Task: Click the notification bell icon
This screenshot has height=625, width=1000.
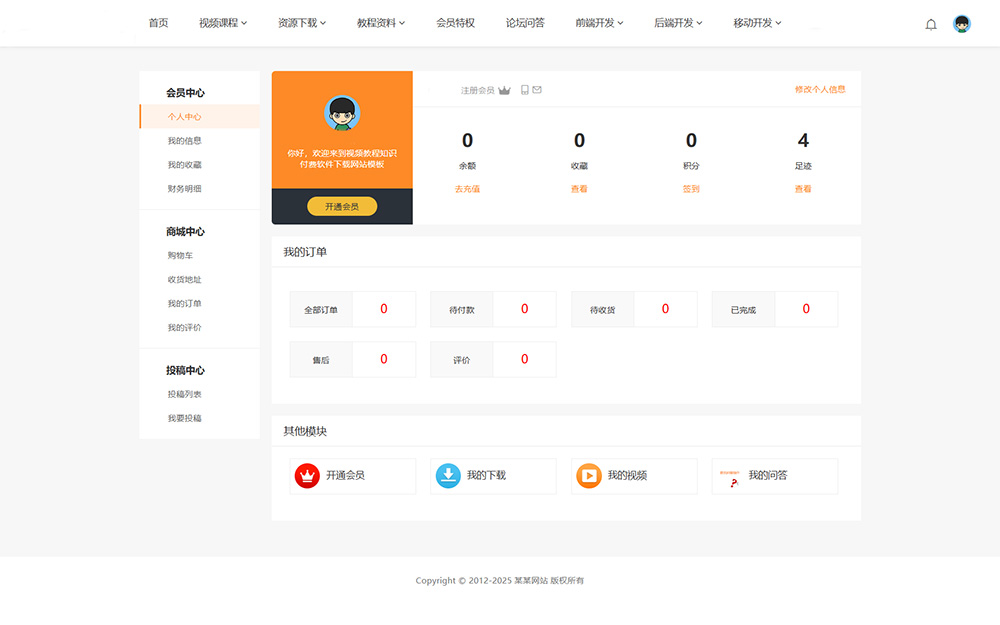Action: click(931, 24)
